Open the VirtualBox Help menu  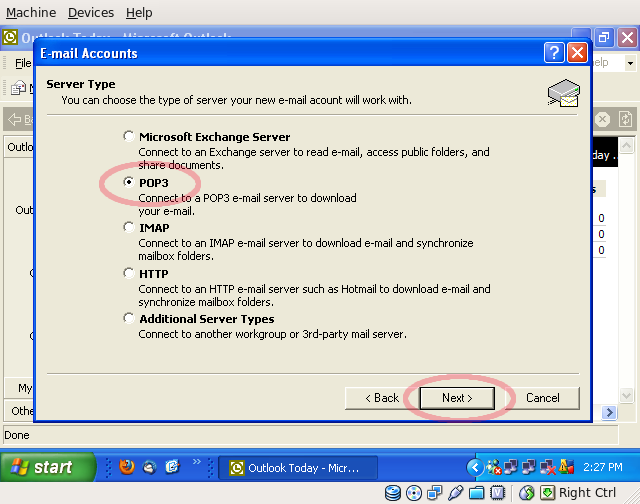(139, 13)
